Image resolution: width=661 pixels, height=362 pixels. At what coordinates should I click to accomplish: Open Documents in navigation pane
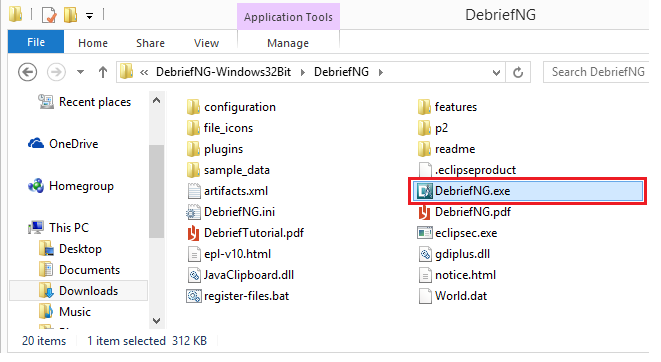(x=79, y=270)
